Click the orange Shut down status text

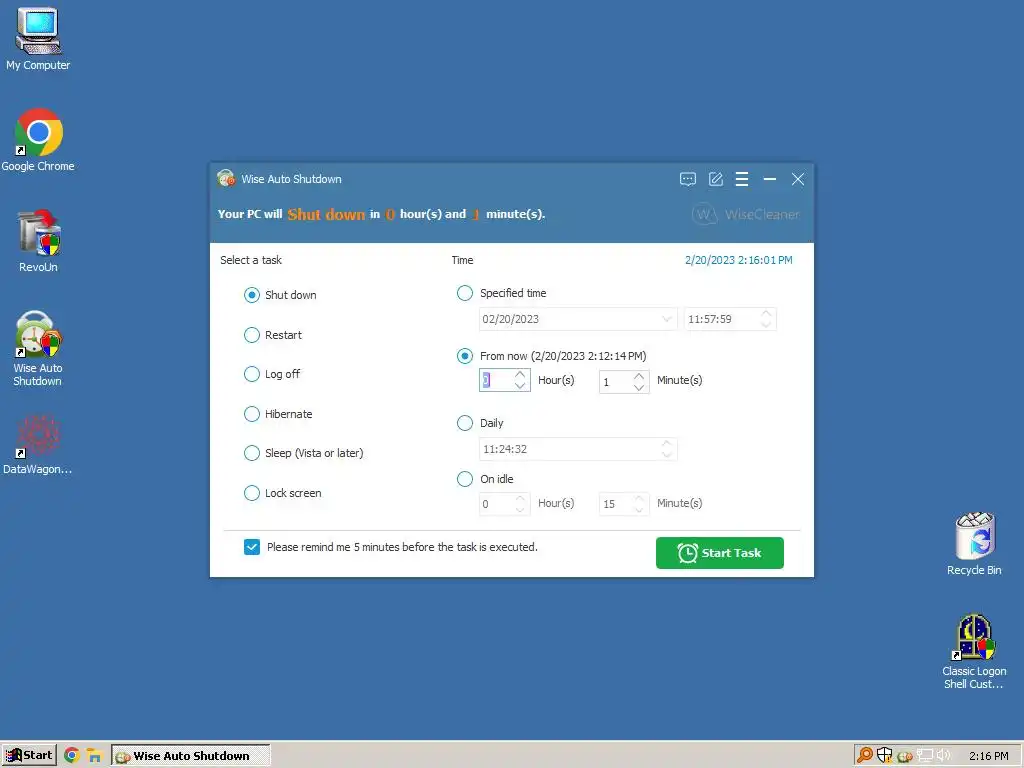tap(326, 214)
